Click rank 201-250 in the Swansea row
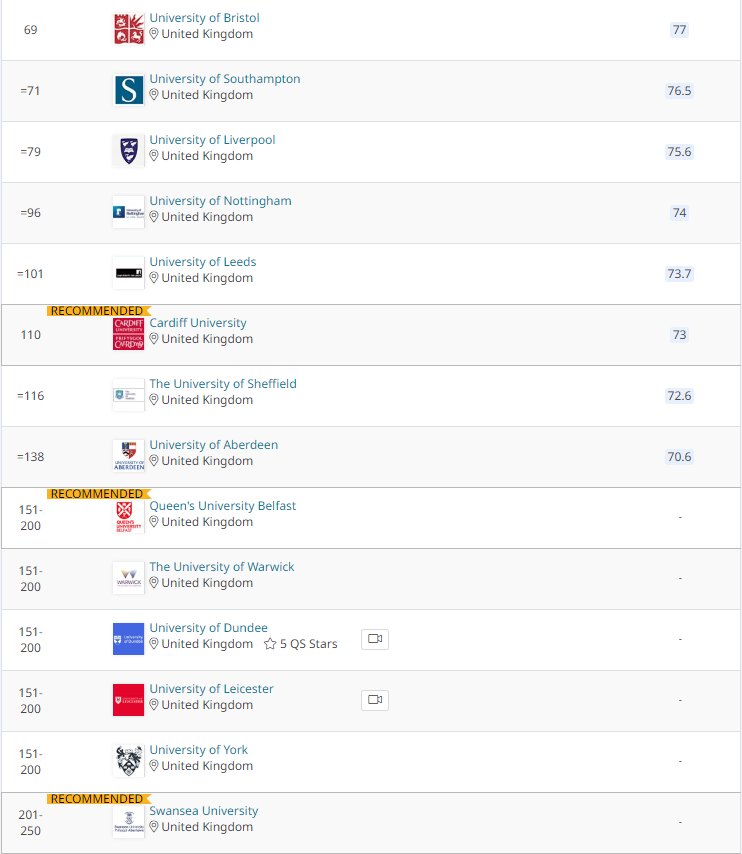The image size is (742, 854). click(31, 822)
